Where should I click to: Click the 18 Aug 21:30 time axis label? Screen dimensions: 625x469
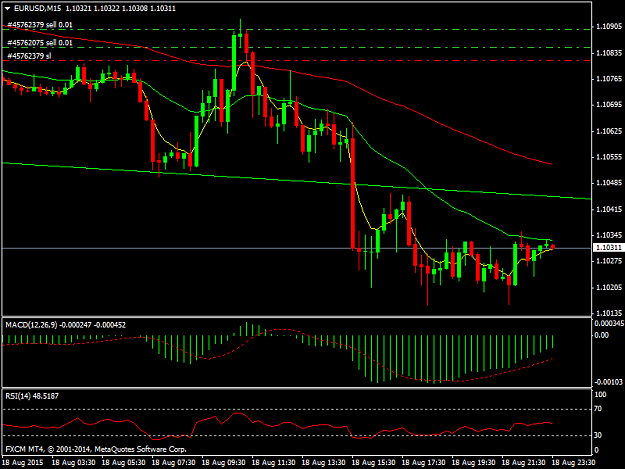[524, 462]
